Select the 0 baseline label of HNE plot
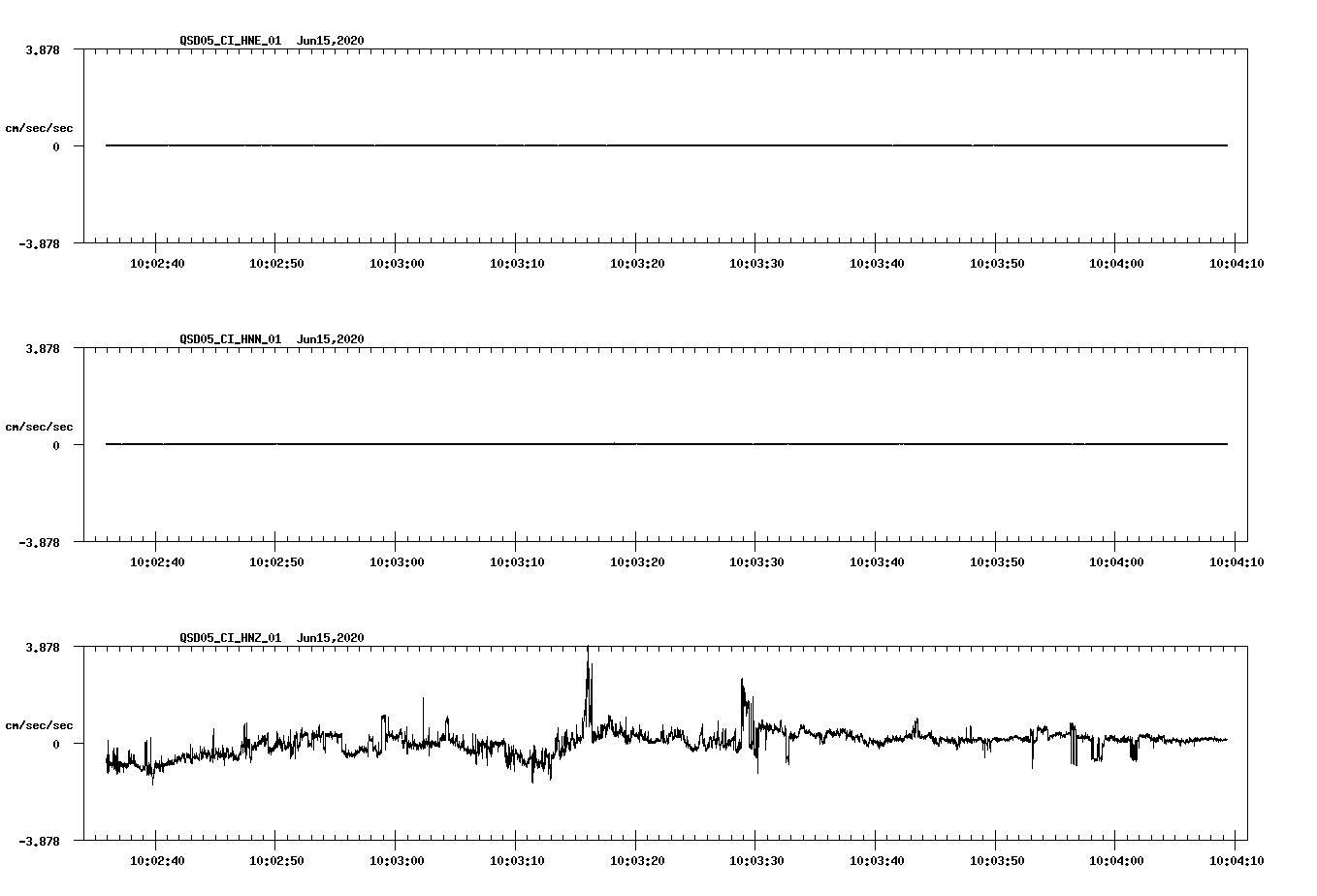The image size is (1317, 896). pos(56,146)
